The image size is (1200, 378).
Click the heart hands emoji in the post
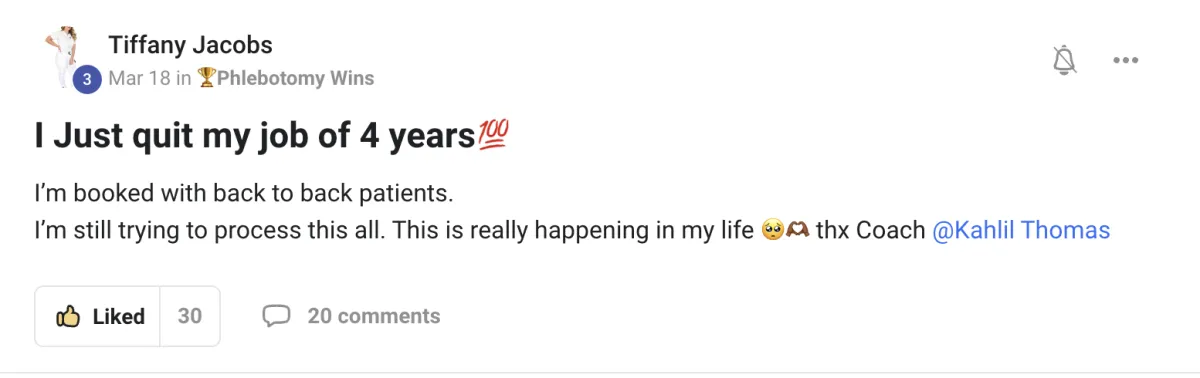[x=797, y=231]
